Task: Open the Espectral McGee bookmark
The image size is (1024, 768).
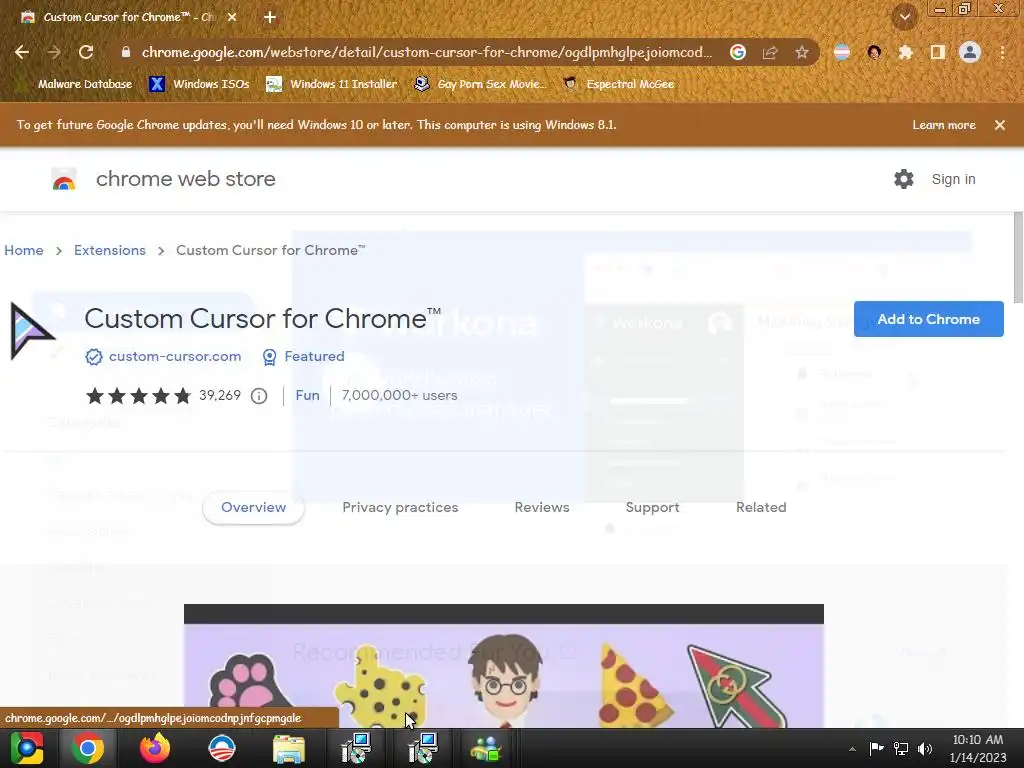Action: [618, 84]
